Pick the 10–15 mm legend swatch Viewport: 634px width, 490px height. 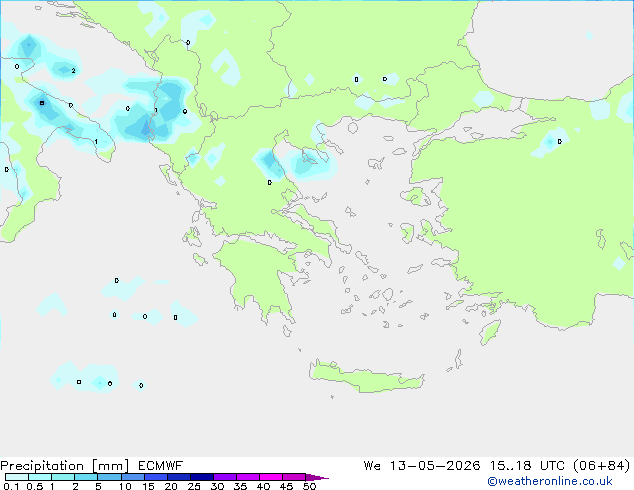point(132,477)
